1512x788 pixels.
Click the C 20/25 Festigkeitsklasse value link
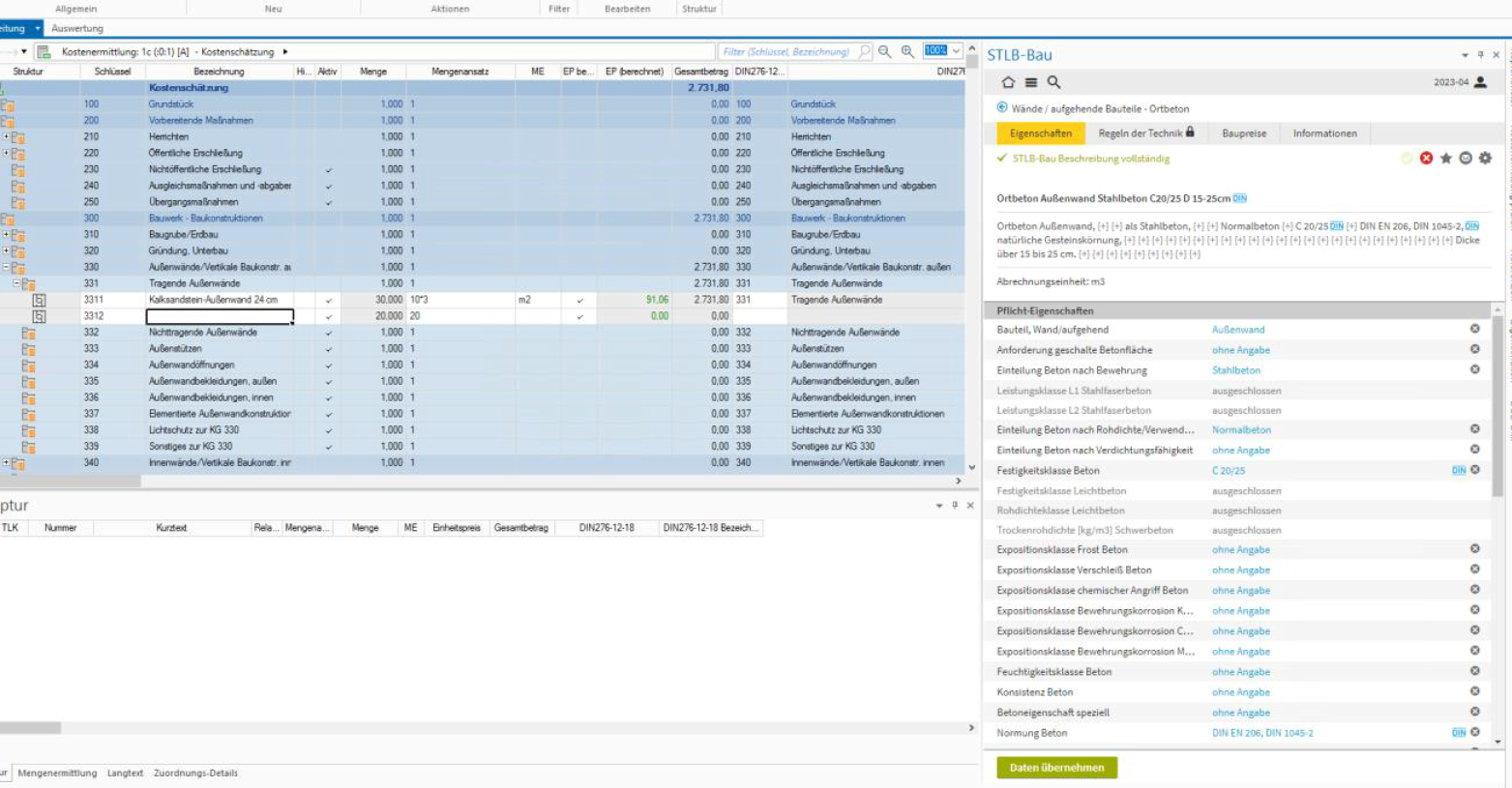coord(1228,471)
